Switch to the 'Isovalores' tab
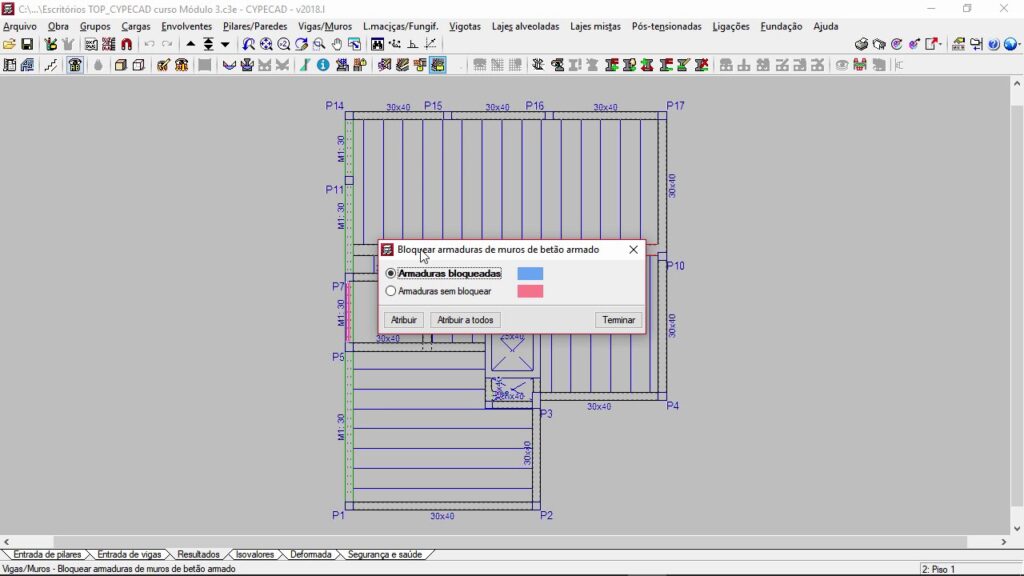 coord(254,554)
